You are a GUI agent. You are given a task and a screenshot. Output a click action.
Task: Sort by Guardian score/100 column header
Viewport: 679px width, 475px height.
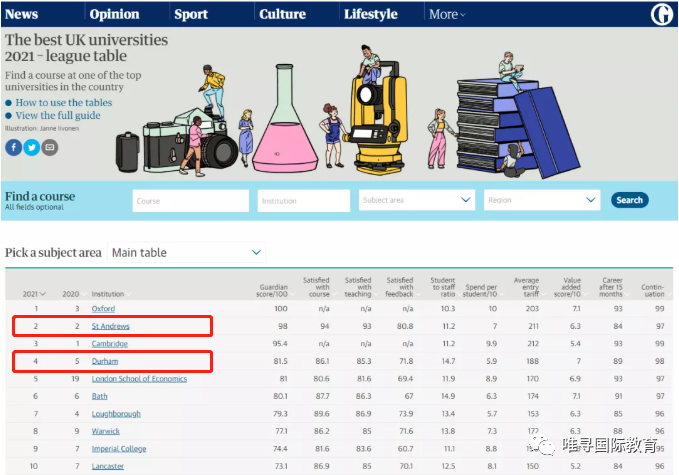(x=272, y=291)
